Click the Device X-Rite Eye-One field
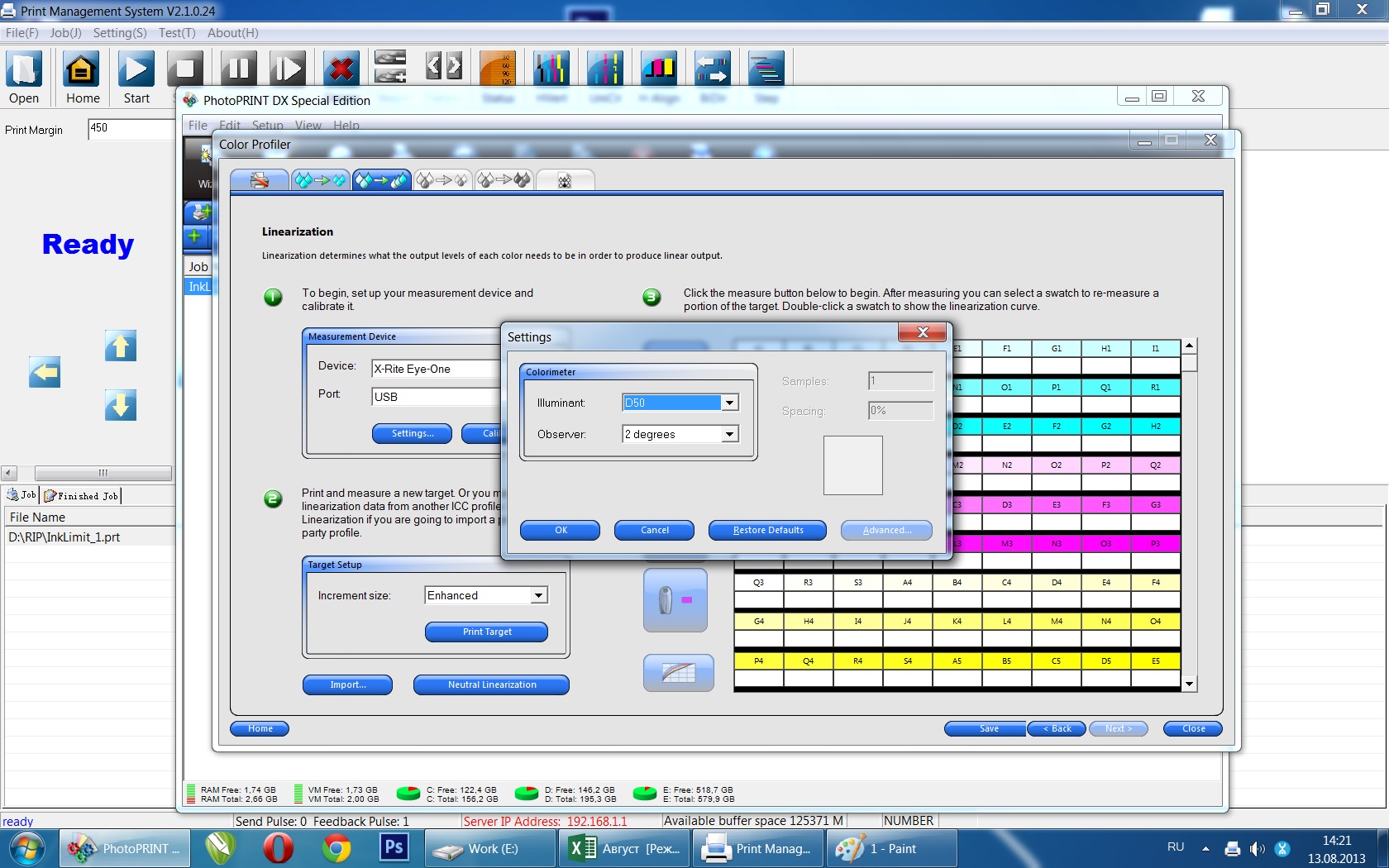Image resolution: width=1389 pixels, height=868 pixels. point(435,369)
